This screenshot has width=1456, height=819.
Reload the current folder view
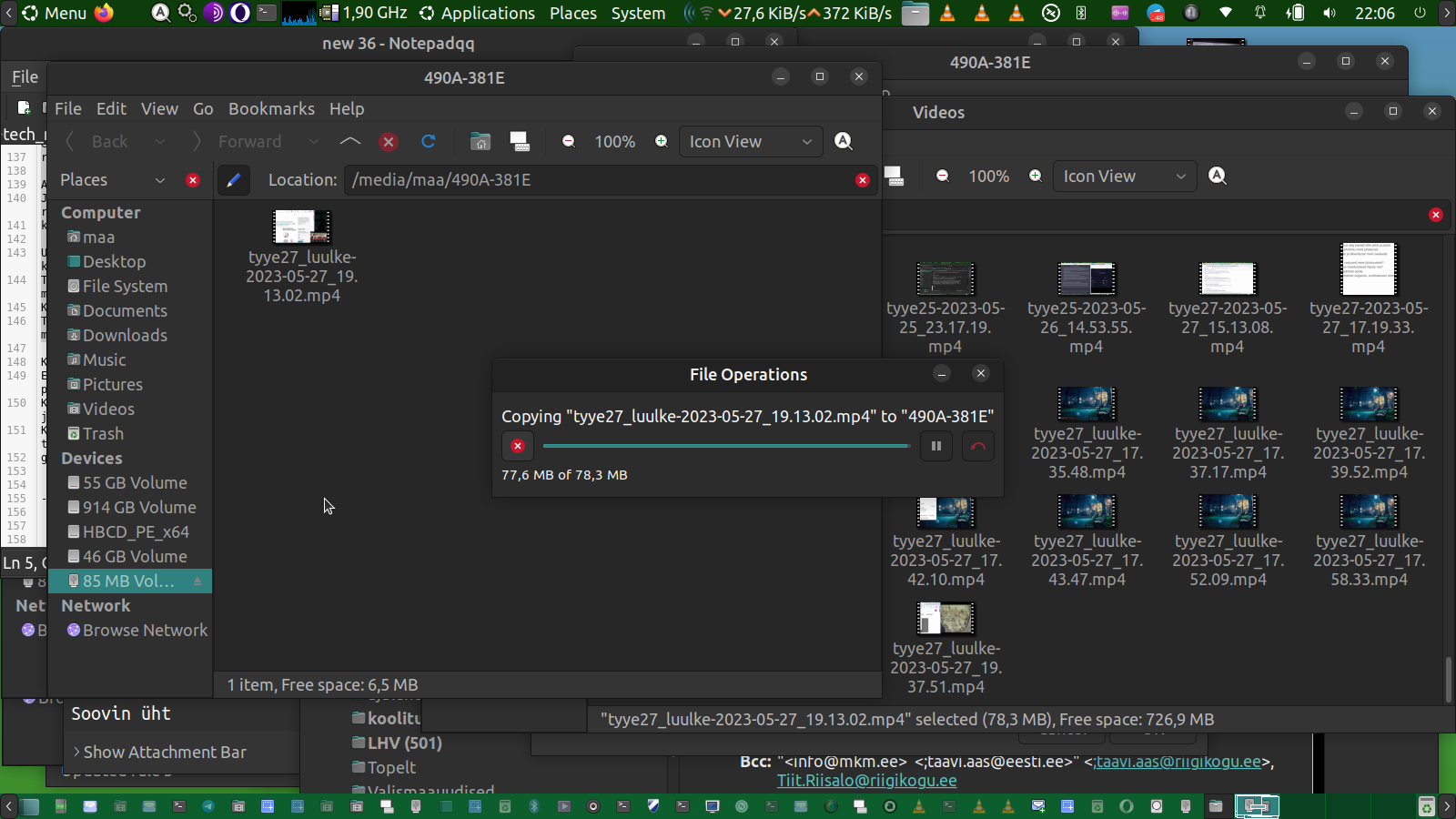pyautogui.click(x=429, y=141)
